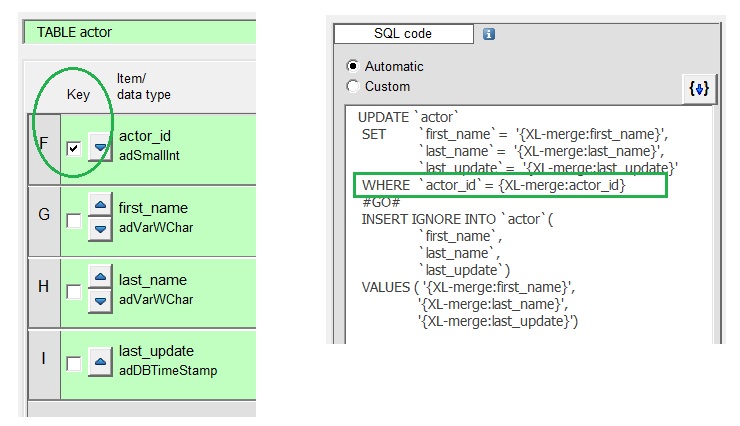Move last_name down with its down arrow
The image size is (740, 426).
(x=100, y=301)
